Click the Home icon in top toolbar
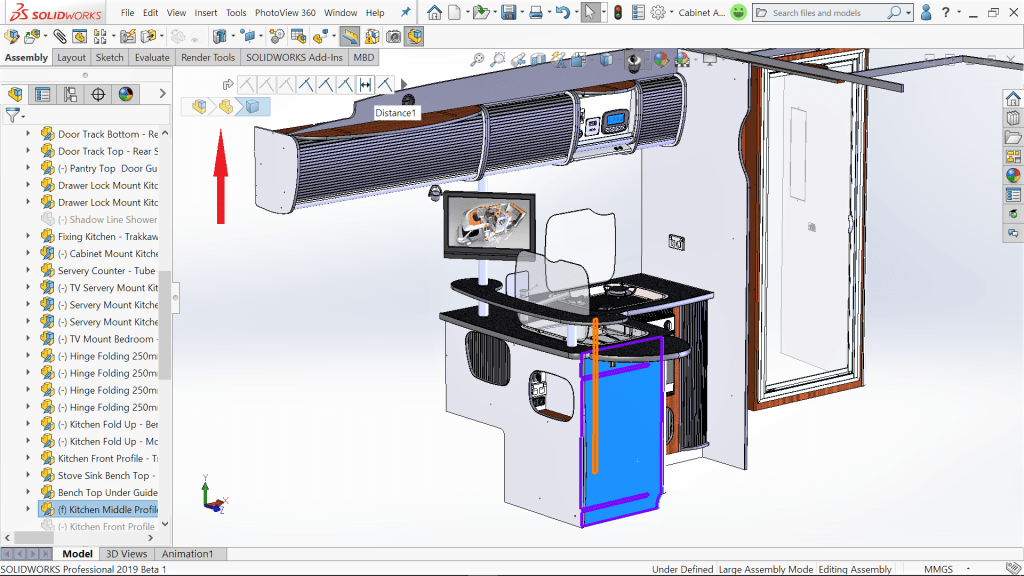Image resolution: width=1024 pixels, height=576 pixels. tap(435, 13)
